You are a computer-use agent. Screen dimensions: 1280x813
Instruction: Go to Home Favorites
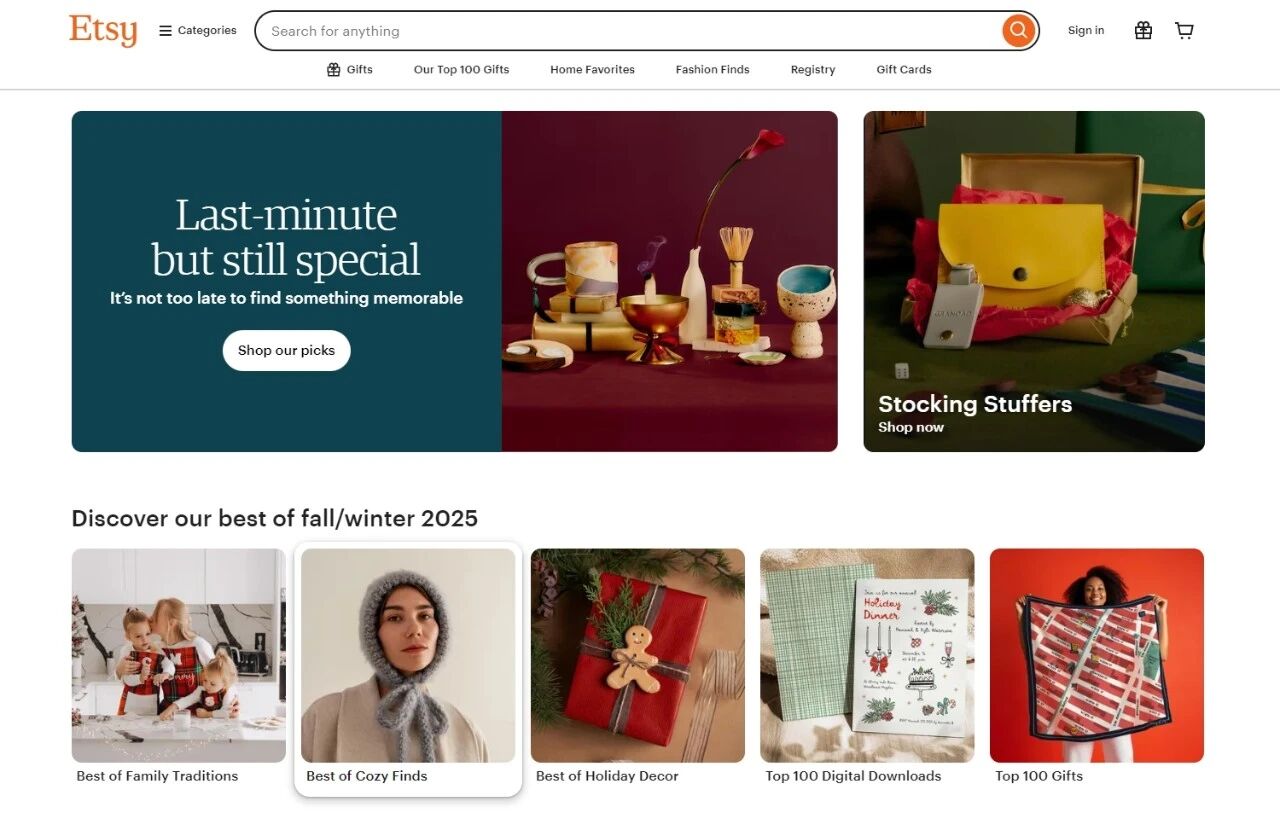click(x=592, y=70)
